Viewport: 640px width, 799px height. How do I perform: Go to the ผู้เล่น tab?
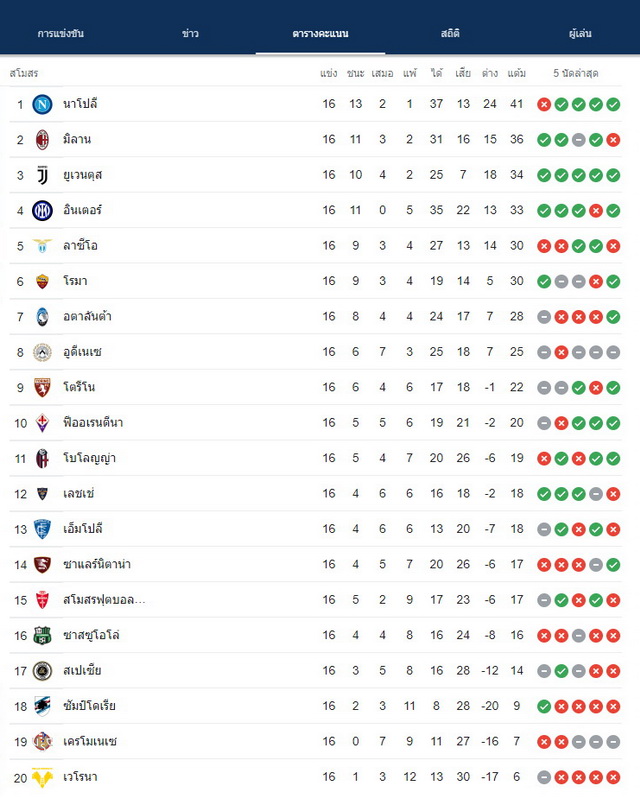(x=580, y=34)
